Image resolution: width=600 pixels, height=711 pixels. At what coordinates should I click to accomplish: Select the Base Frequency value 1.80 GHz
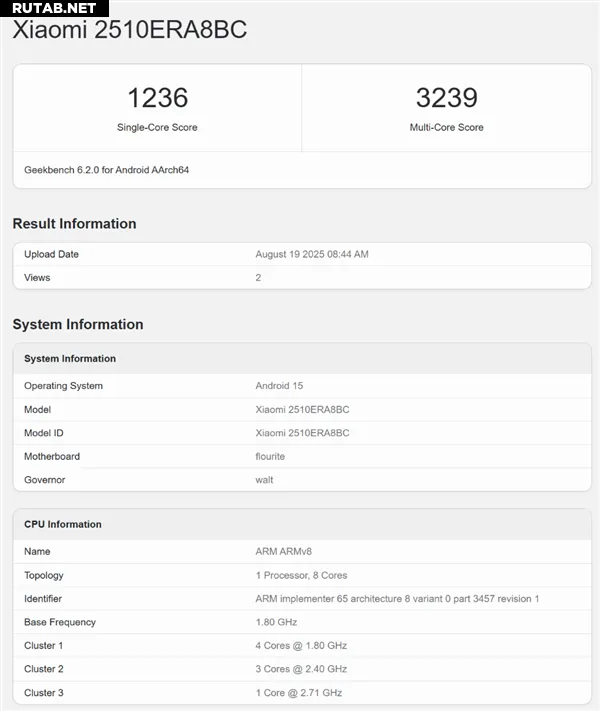[276, 622]
